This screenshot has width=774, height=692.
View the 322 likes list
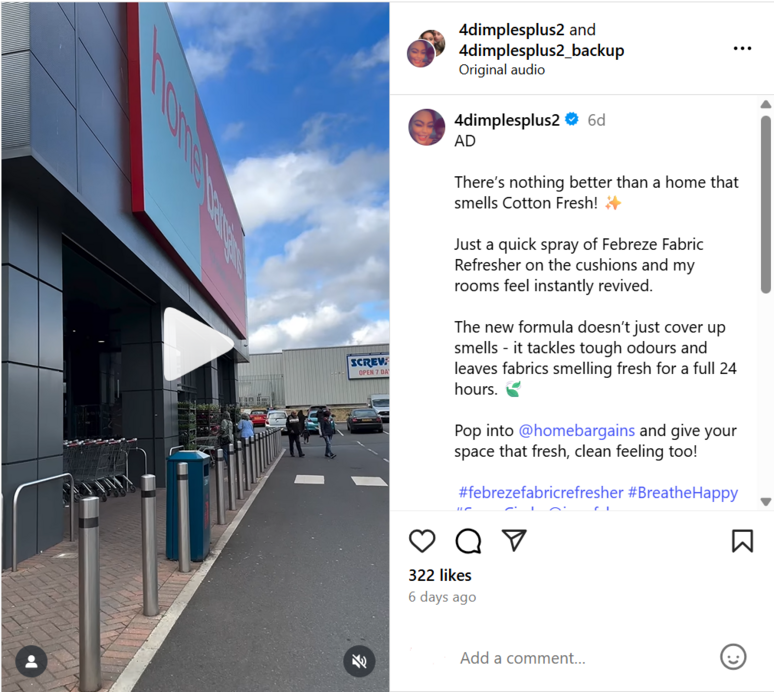point(440,575)
